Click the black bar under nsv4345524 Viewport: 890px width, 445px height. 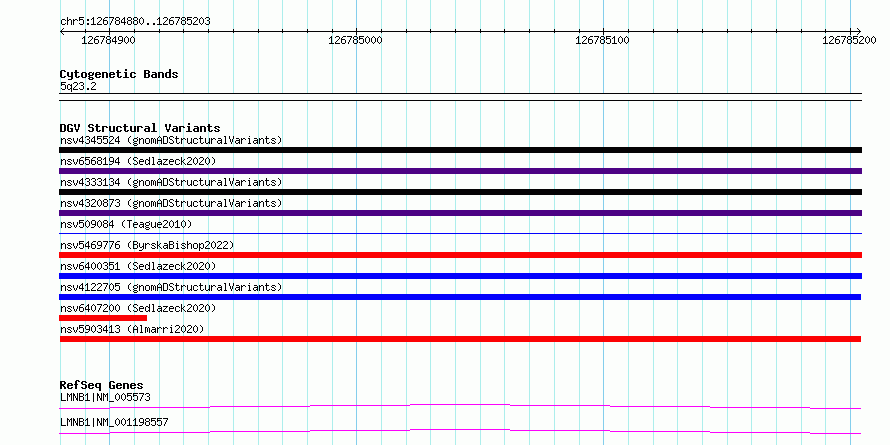[460, 150]
